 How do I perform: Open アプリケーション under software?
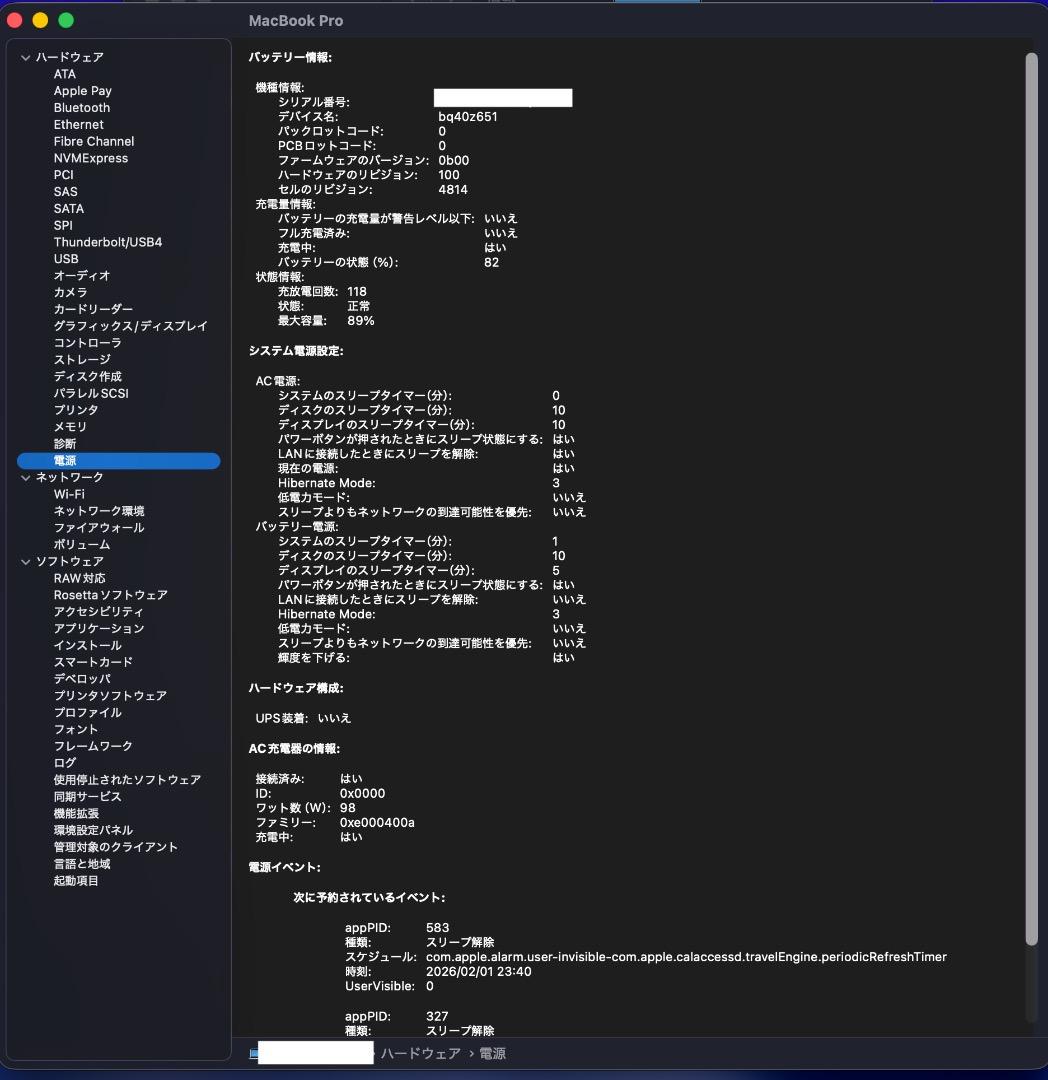tap(99, 629)
